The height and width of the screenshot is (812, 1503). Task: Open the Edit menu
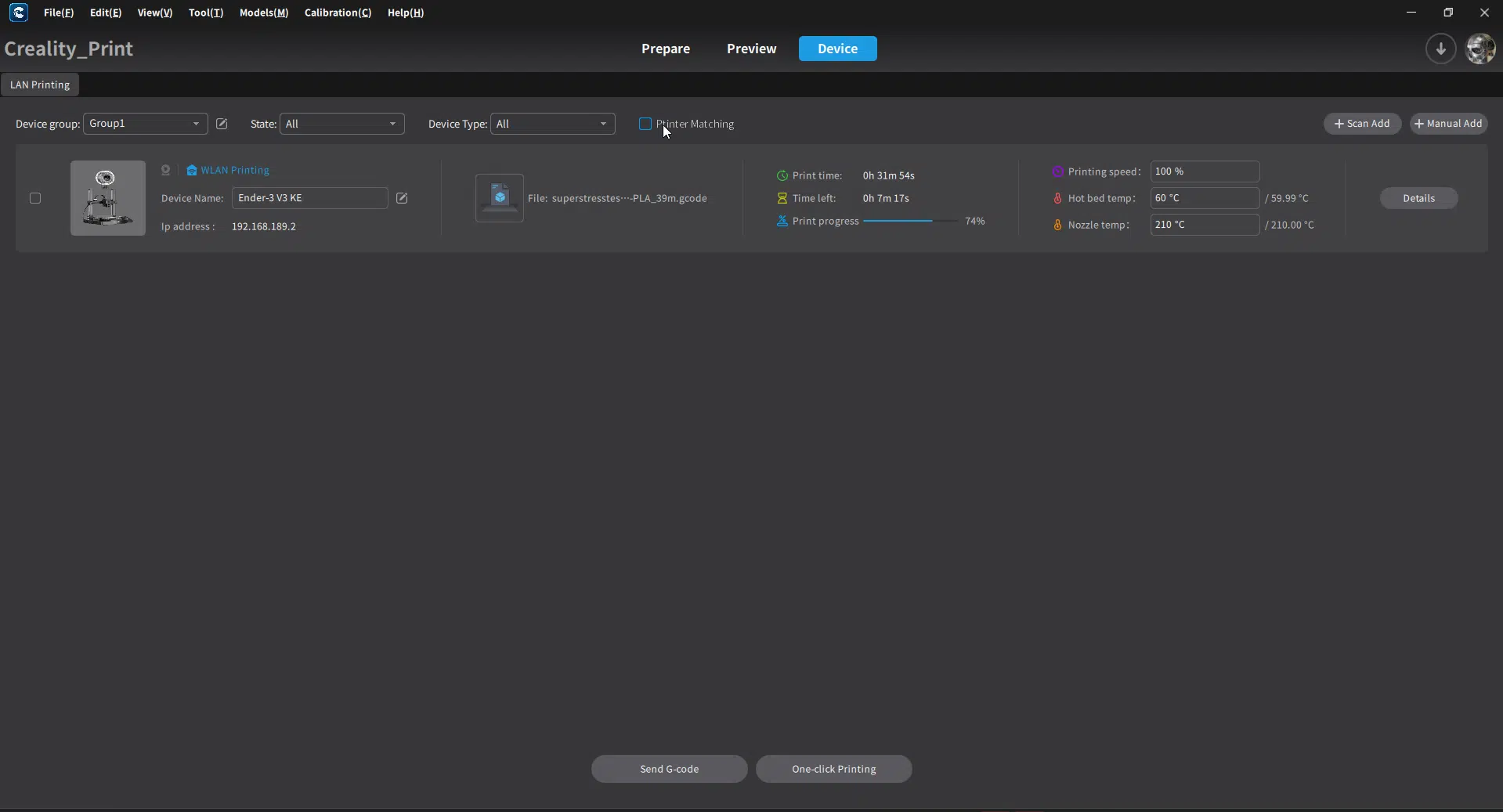pyautogui.click(x=106, y=13)
